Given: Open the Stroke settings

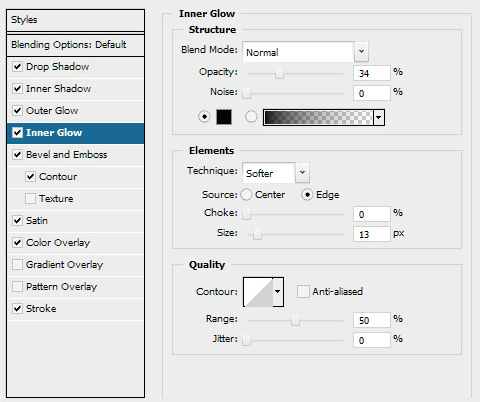Looking at the screenshot, I should coord(41,309).
